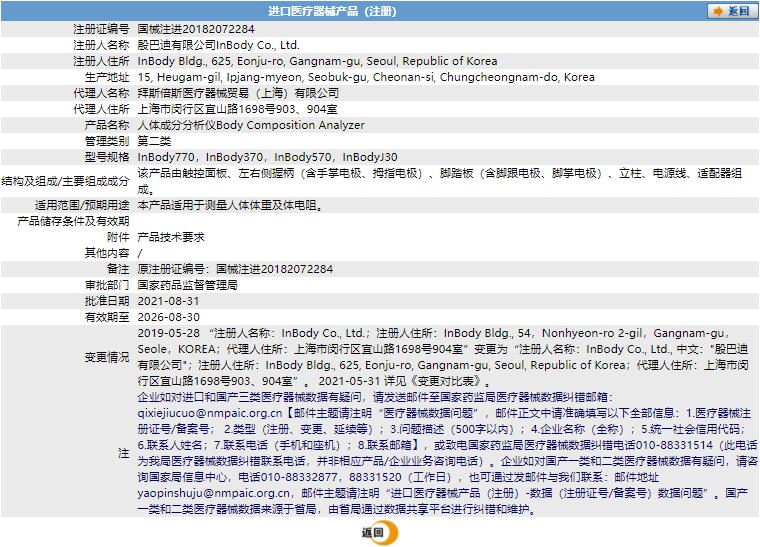Click model specification InBody770, InBody370 text
Screen dimensions: 760x547
(268, 157)
